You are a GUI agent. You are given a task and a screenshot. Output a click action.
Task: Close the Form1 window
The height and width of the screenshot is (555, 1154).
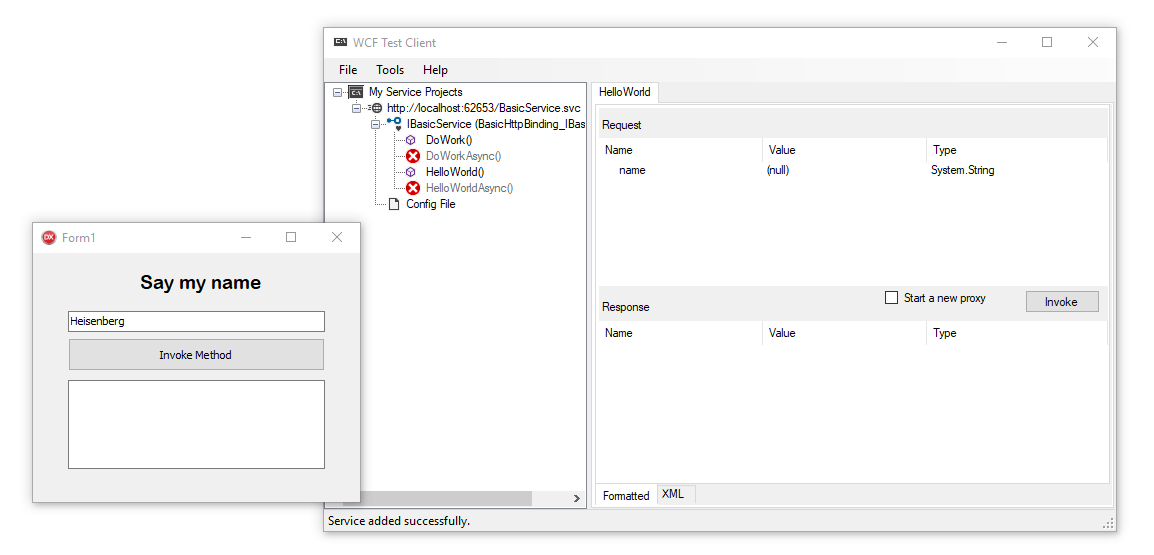[337, 237]
